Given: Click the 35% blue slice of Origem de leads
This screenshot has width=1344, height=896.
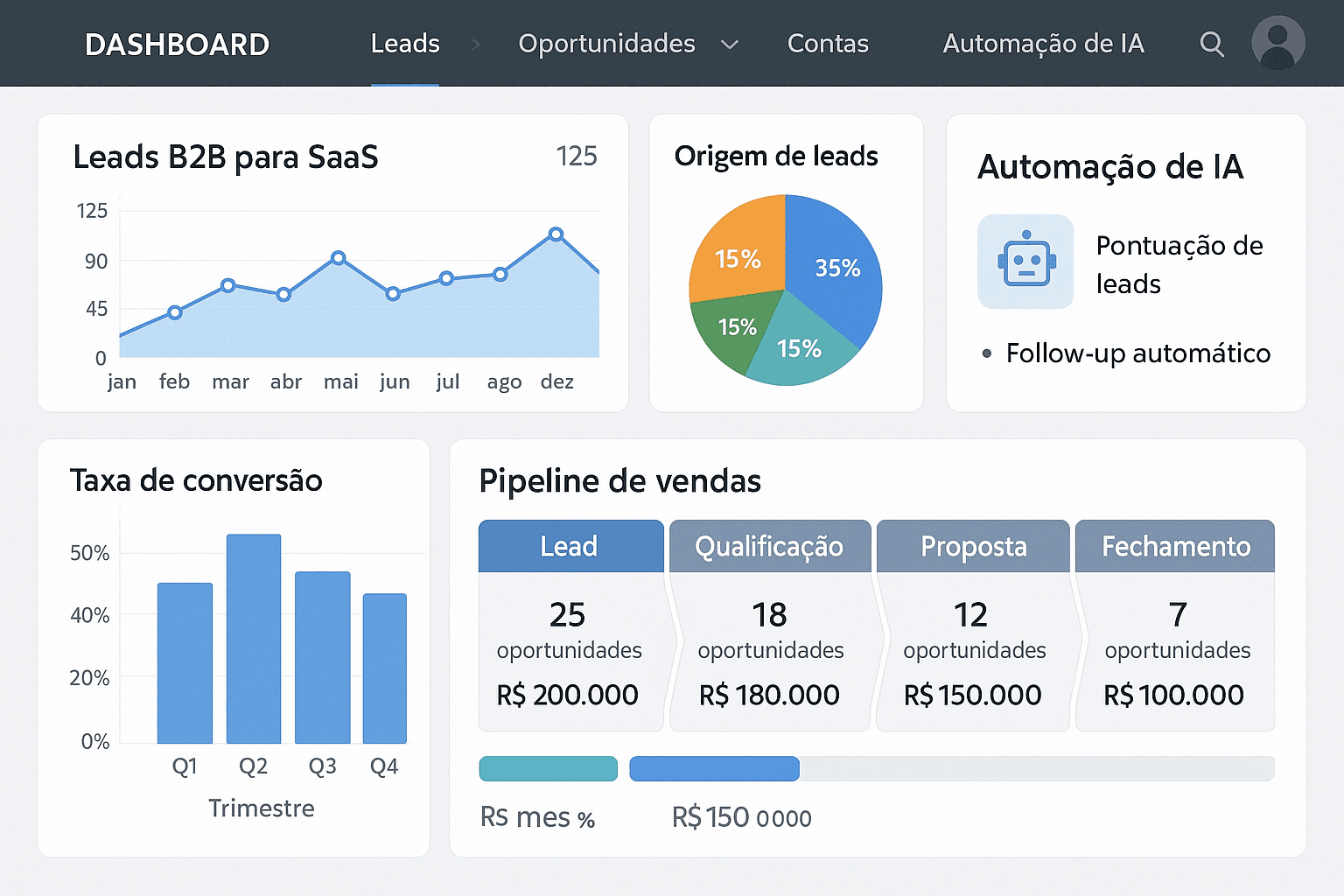Looking at the screenshot, I should (837, 269).
